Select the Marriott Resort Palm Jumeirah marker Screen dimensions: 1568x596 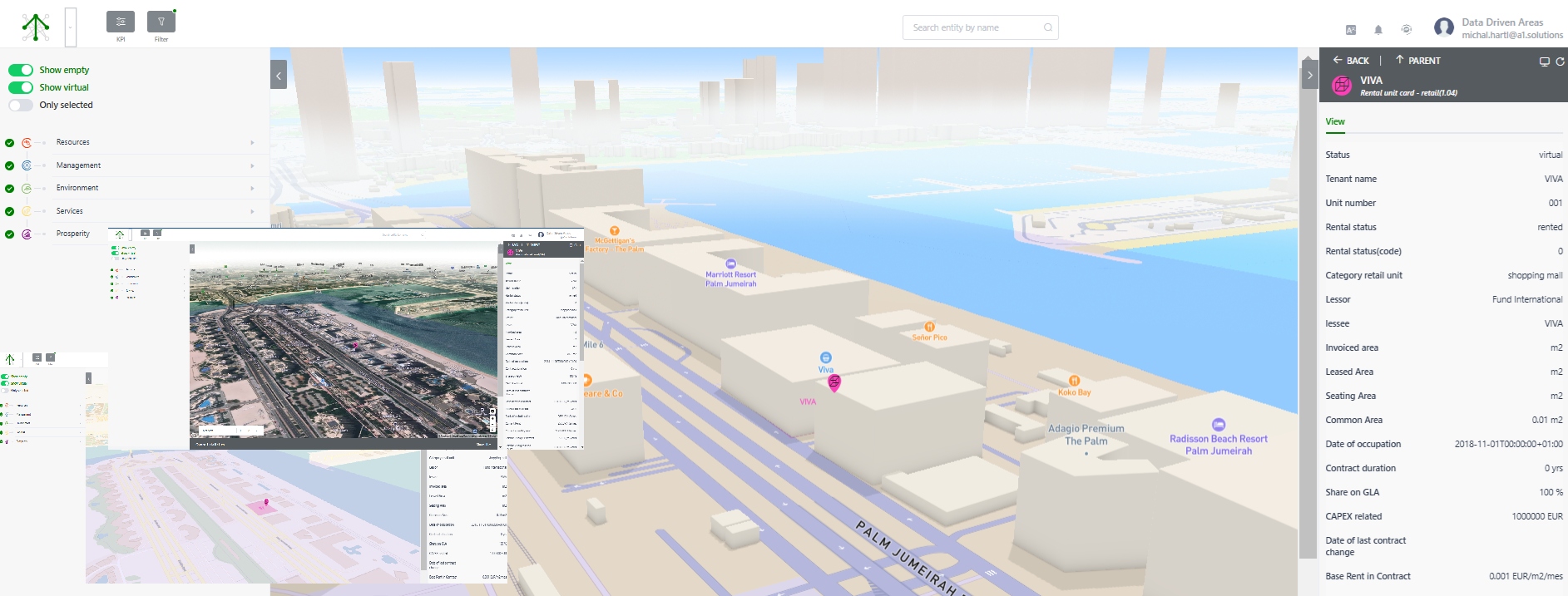click(x=731, y=264)
